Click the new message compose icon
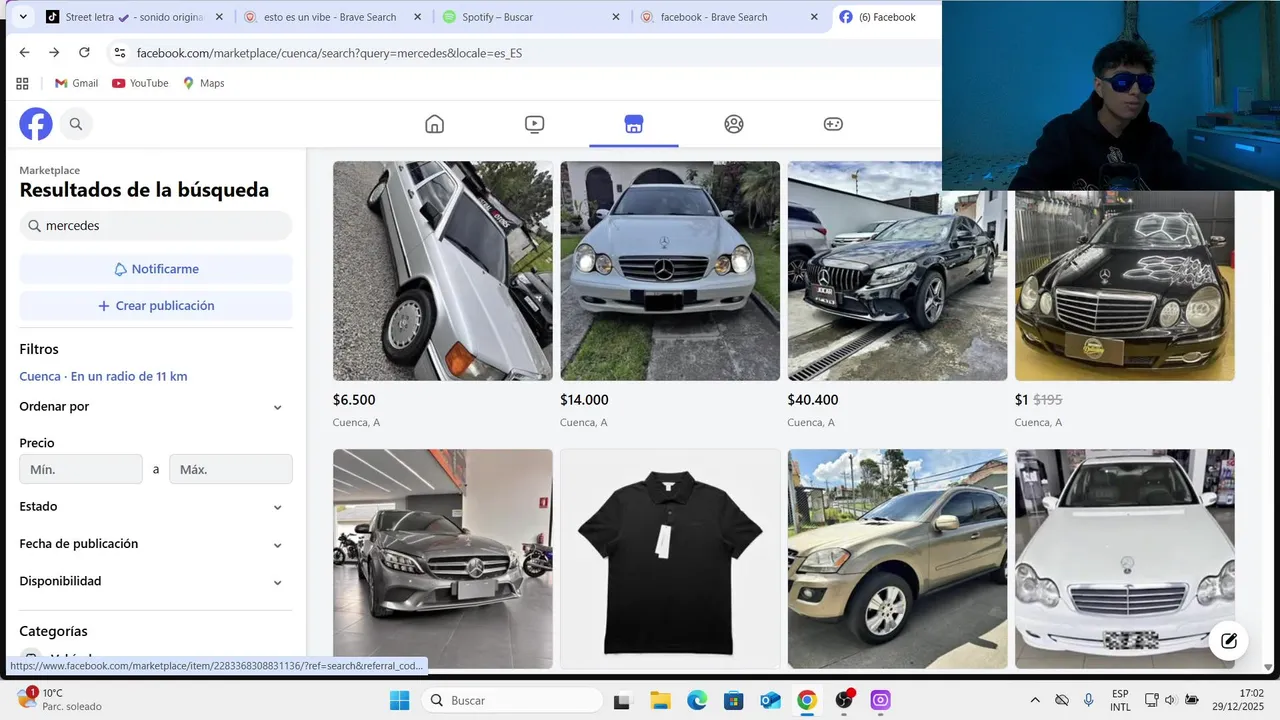 point(1229,641)
